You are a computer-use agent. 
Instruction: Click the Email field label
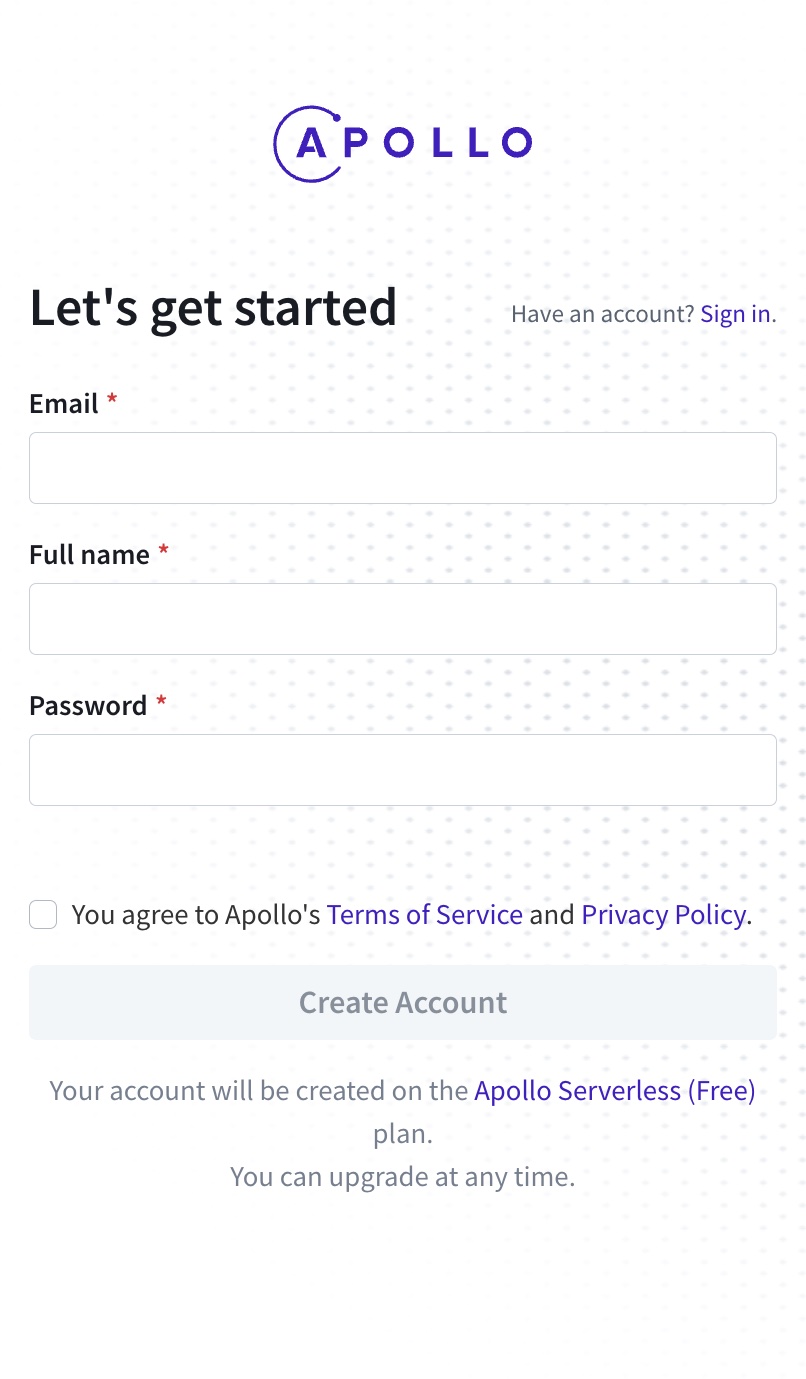click(x=62, y=403)
